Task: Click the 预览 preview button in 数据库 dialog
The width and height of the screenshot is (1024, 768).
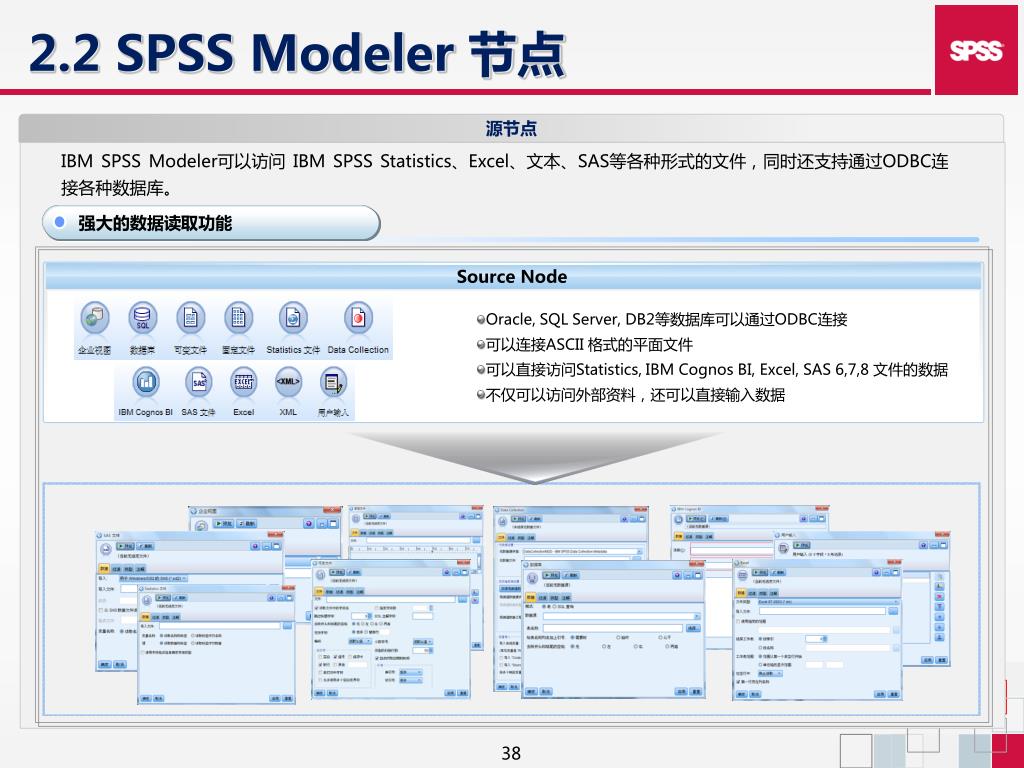Action: (551, 575)
